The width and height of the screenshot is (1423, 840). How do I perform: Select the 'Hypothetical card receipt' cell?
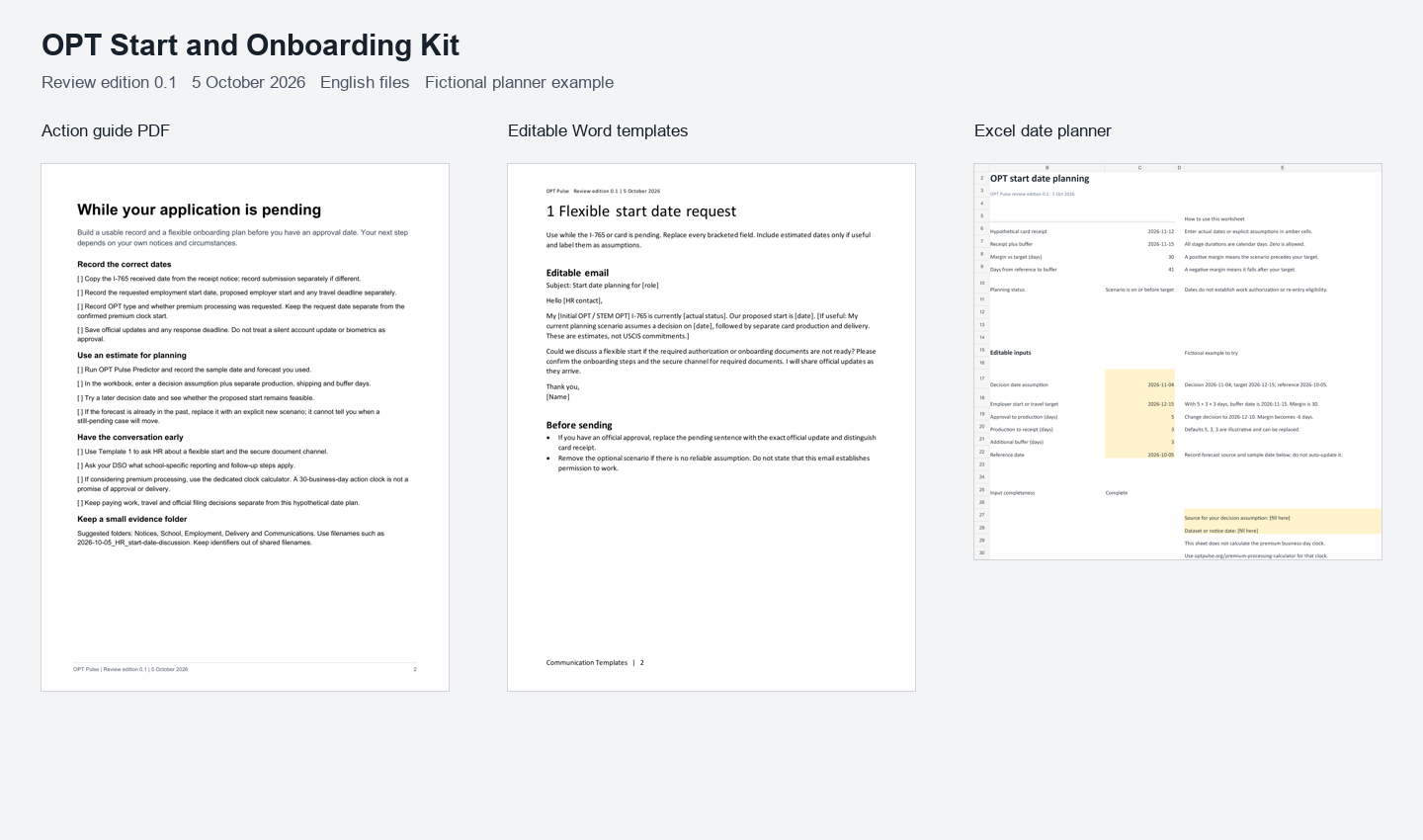click(x=1018, y=231)
